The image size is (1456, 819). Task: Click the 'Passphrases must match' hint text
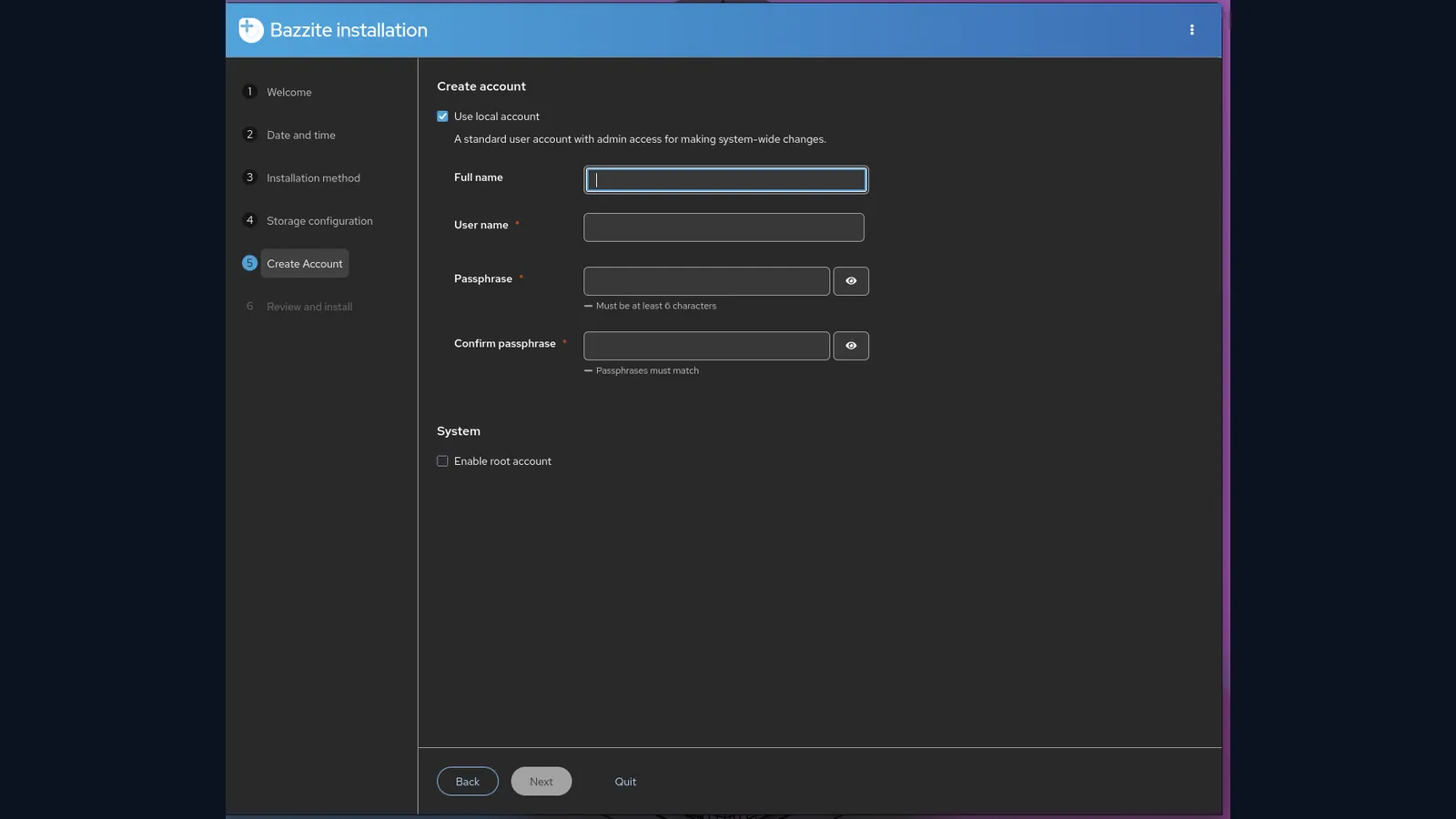tap(647, 370)
